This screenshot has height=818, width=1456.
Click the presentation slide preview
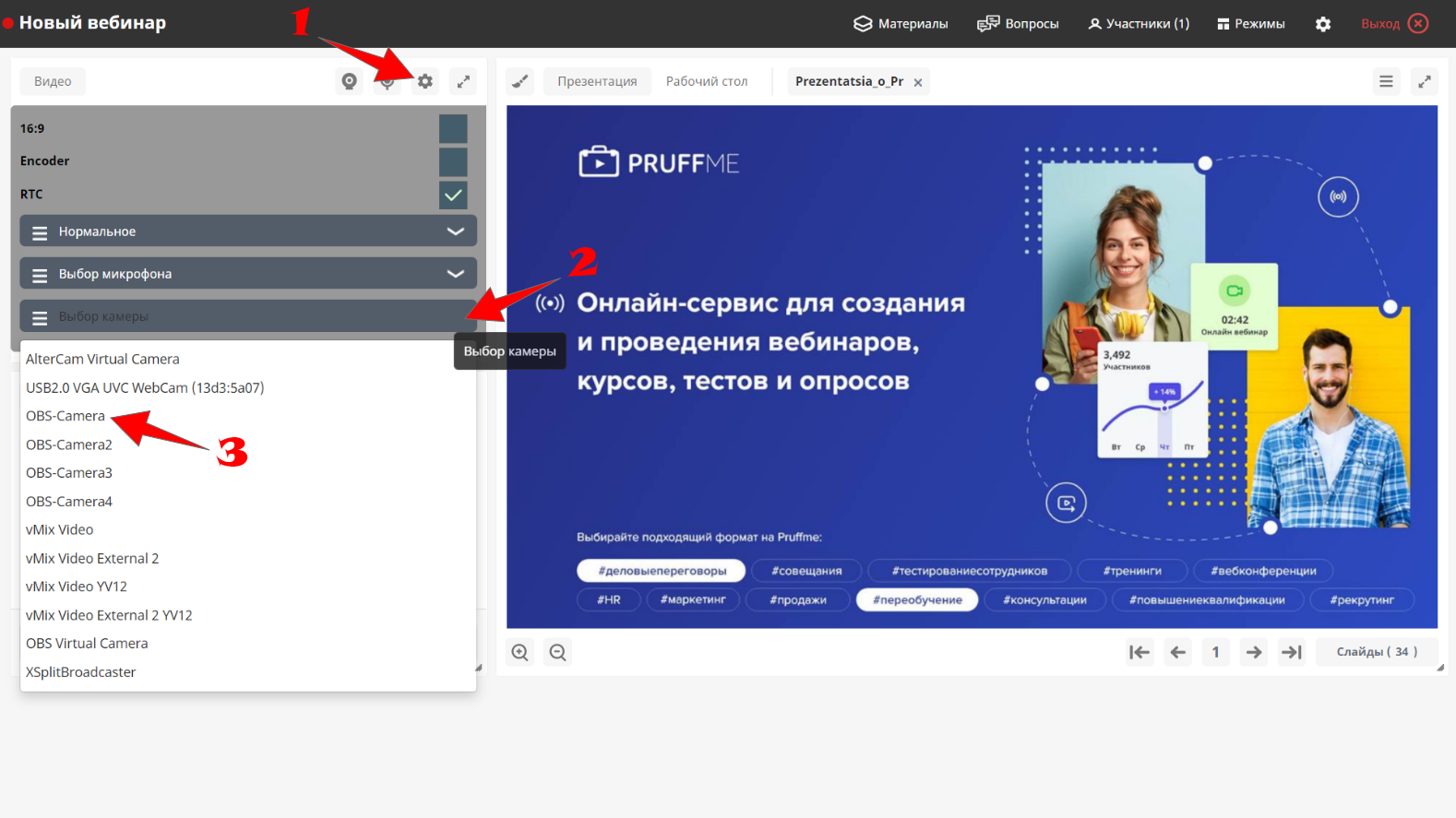tap(972, 367)
